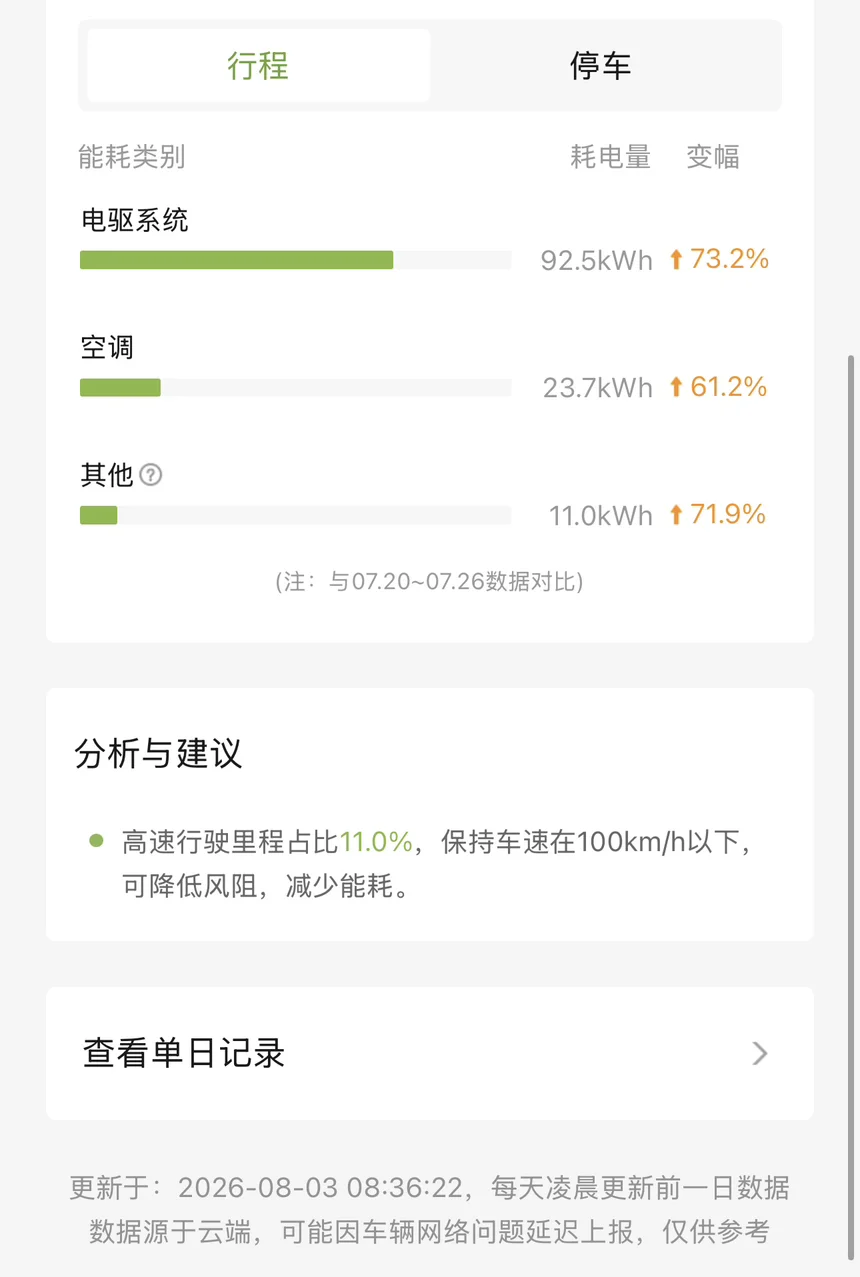Open the help icon beside 其他
Image resolution: width=860 pixels, height=1277 pixels.
150,475
